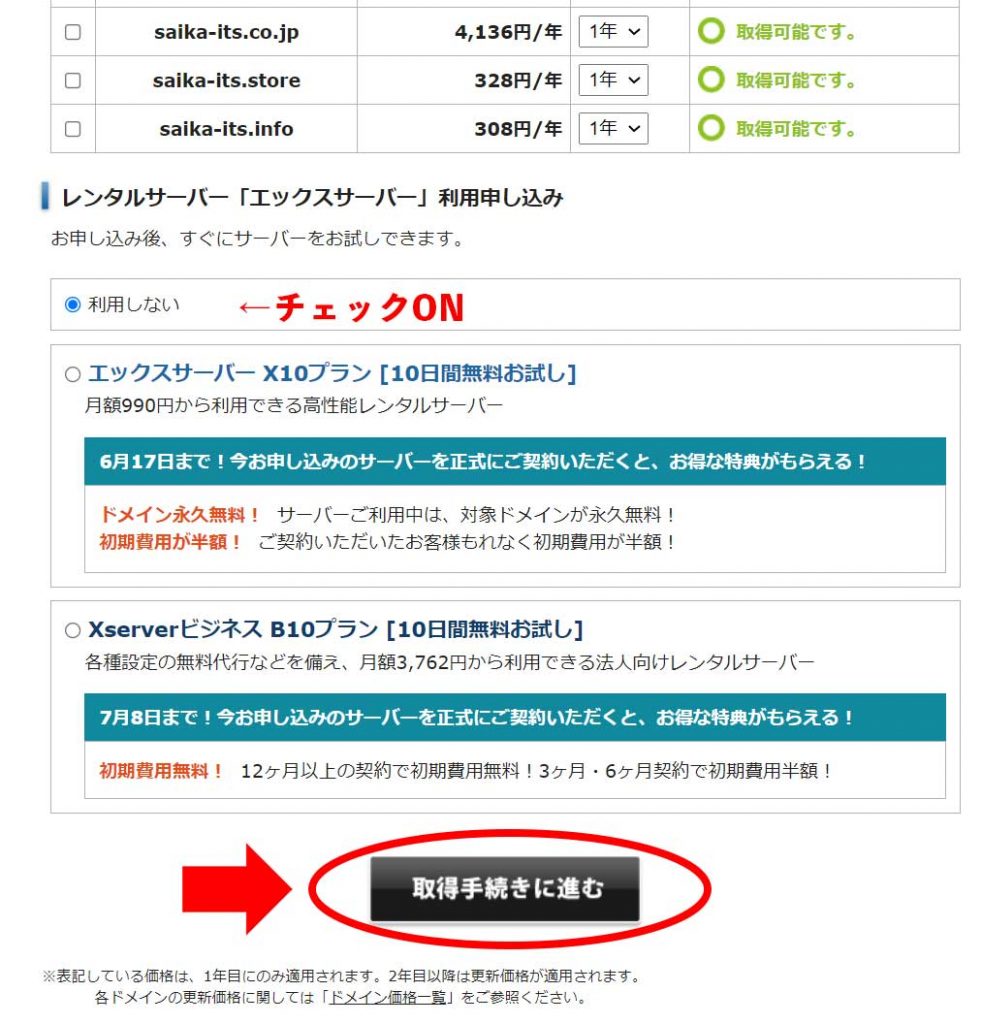Viewport: 982px width, 1024px height.
Task: Click the 308円/年 price
Action: pos(518,129)
